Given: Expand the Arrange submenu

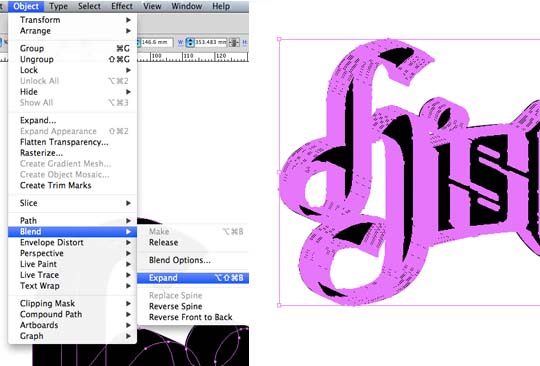Looking at the screenshot, I should [x=72, y=31].
